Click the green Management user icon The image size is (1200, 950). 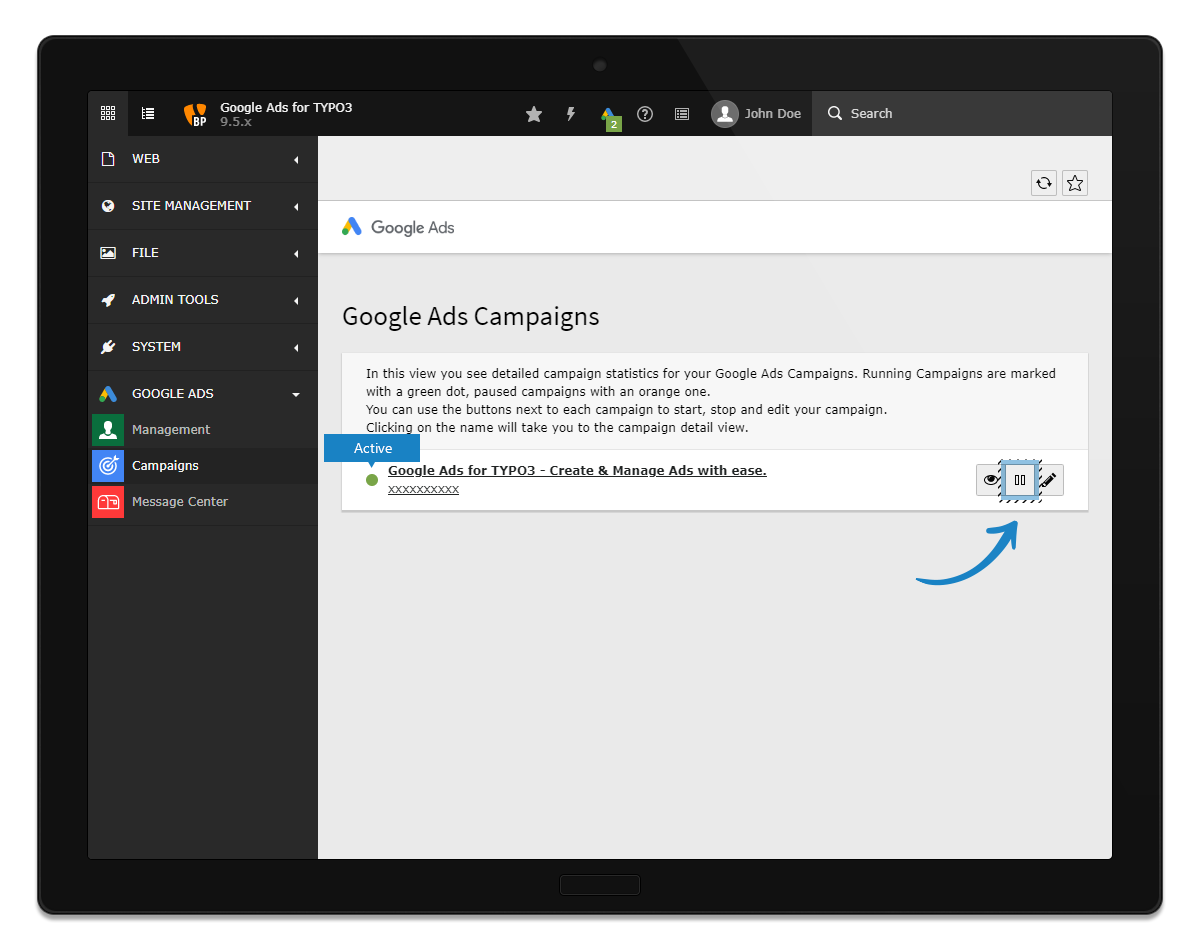(108, 430)
